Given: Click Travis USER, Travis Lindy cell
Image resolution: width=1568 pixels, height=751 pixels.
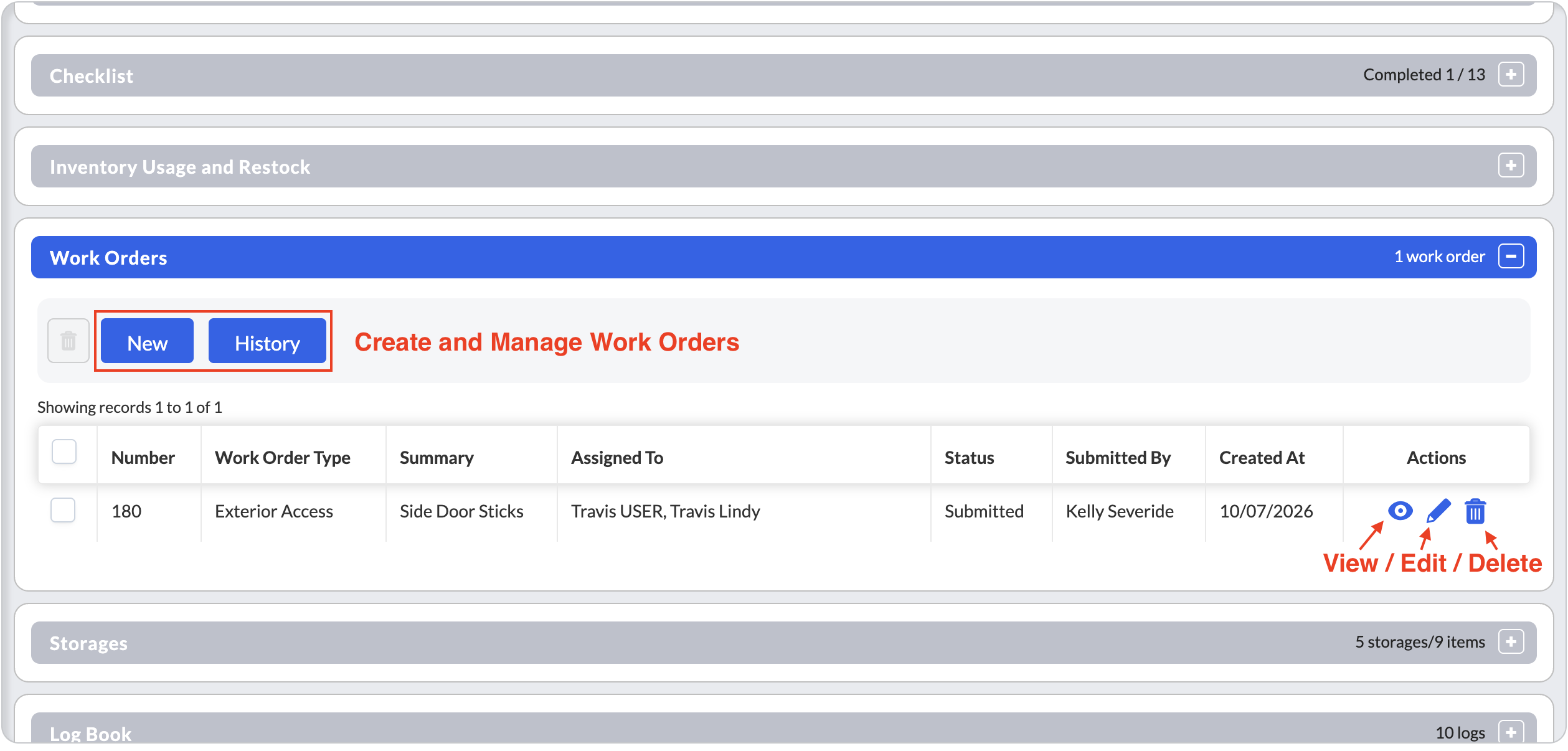Looking at the screenshot, I should [x=666, y=511].
